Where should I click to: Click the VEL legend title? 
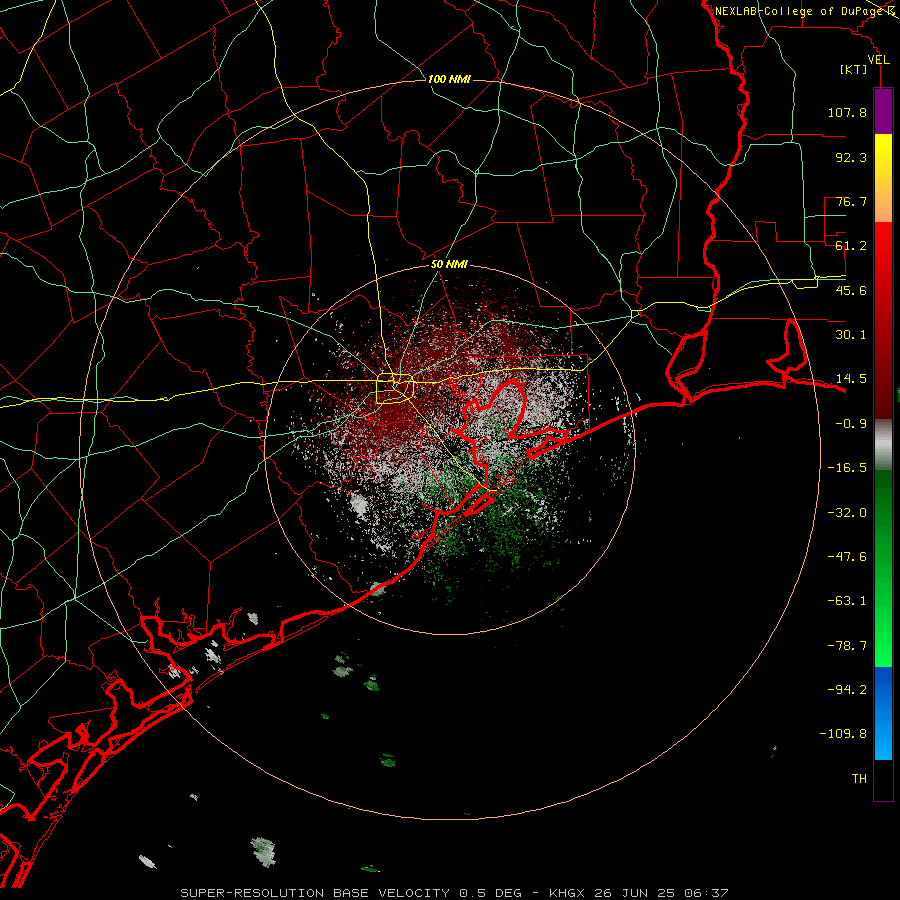(x=879, y=60)
